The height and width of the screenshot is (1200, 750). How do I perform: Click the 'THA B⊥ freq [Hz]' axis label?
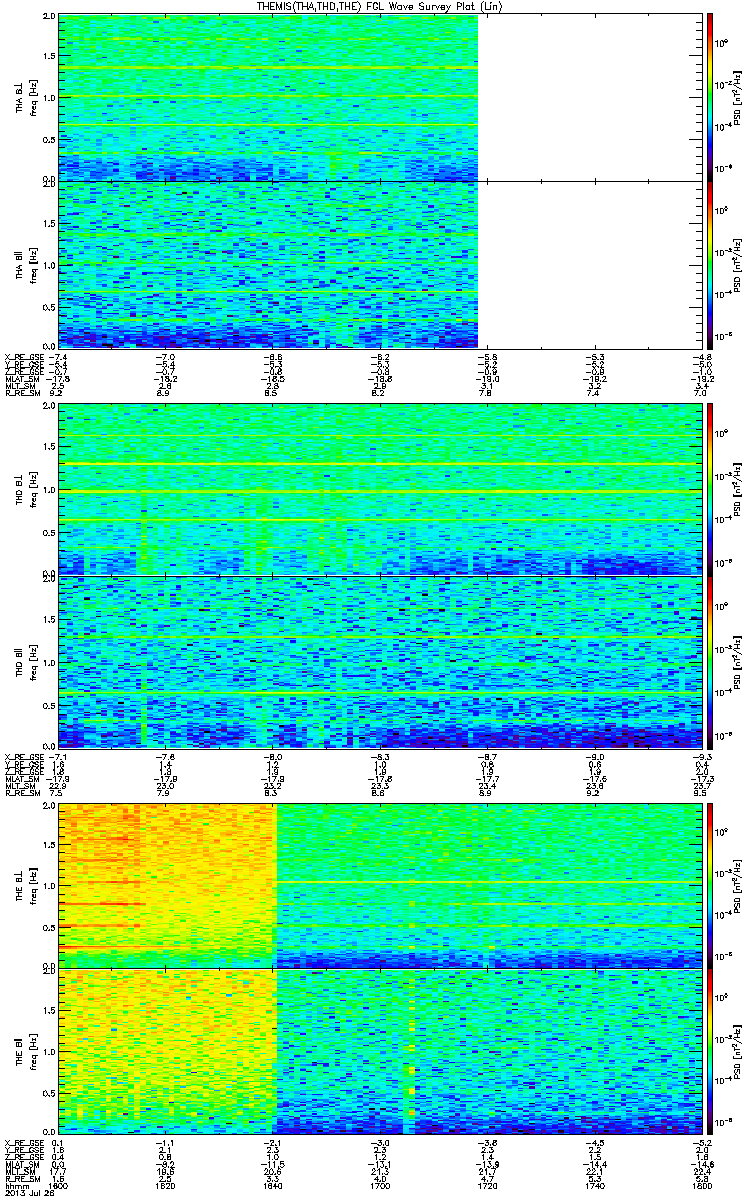[25, 98]
